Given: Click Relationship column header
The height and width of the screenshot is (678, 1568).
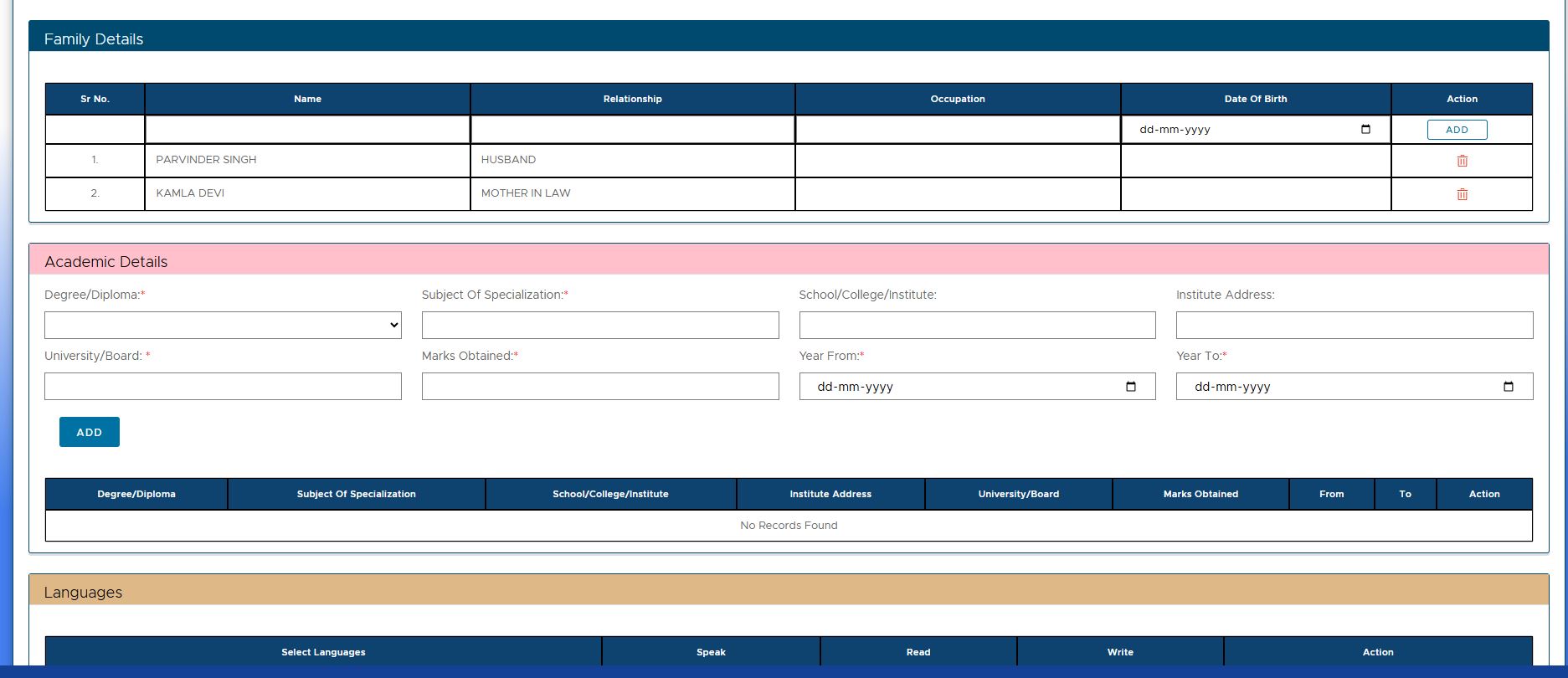Looking at the screenshot, I should click(632, 99).
